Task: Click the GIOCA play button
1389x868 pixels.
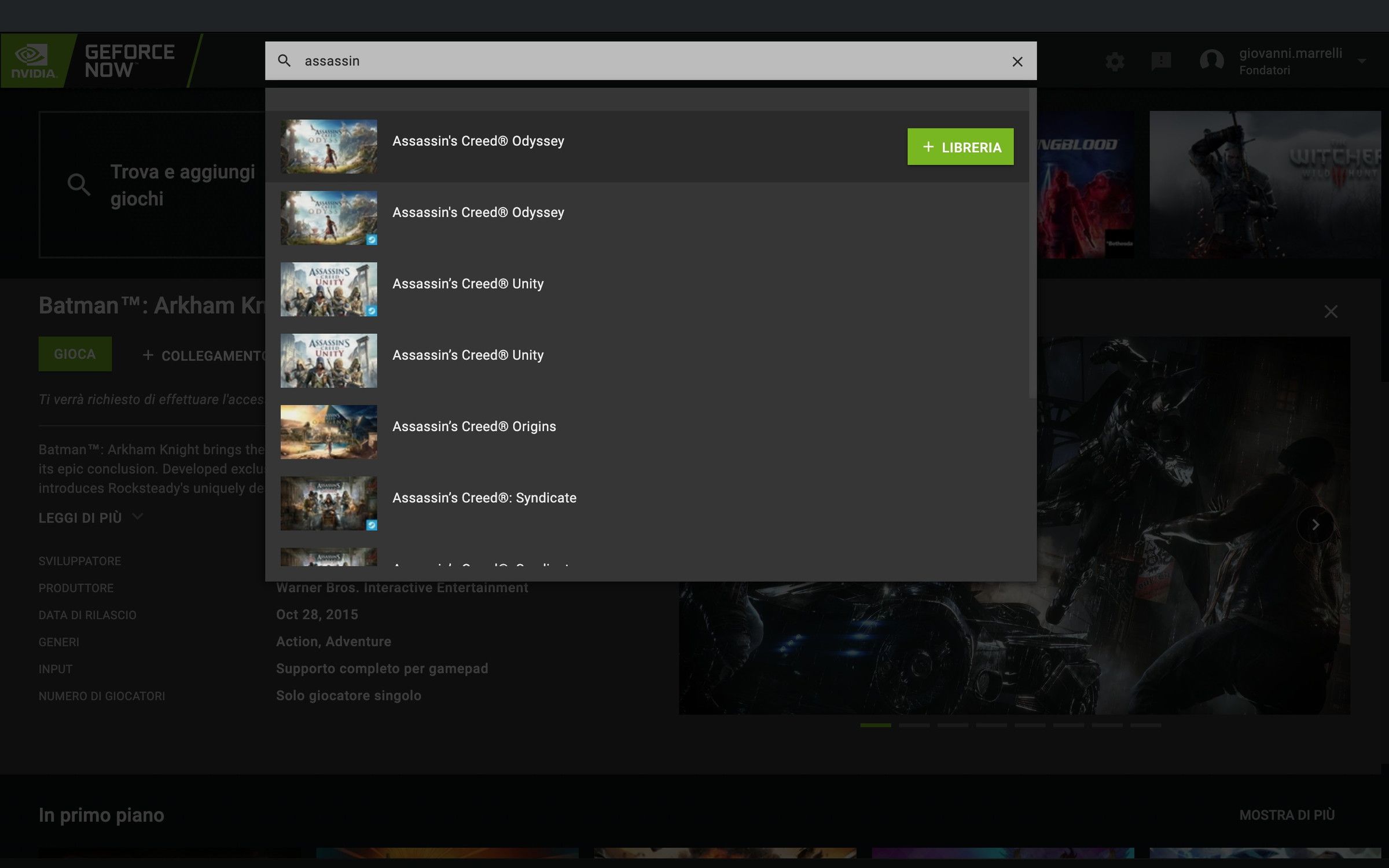Action: tap(75, 354)
